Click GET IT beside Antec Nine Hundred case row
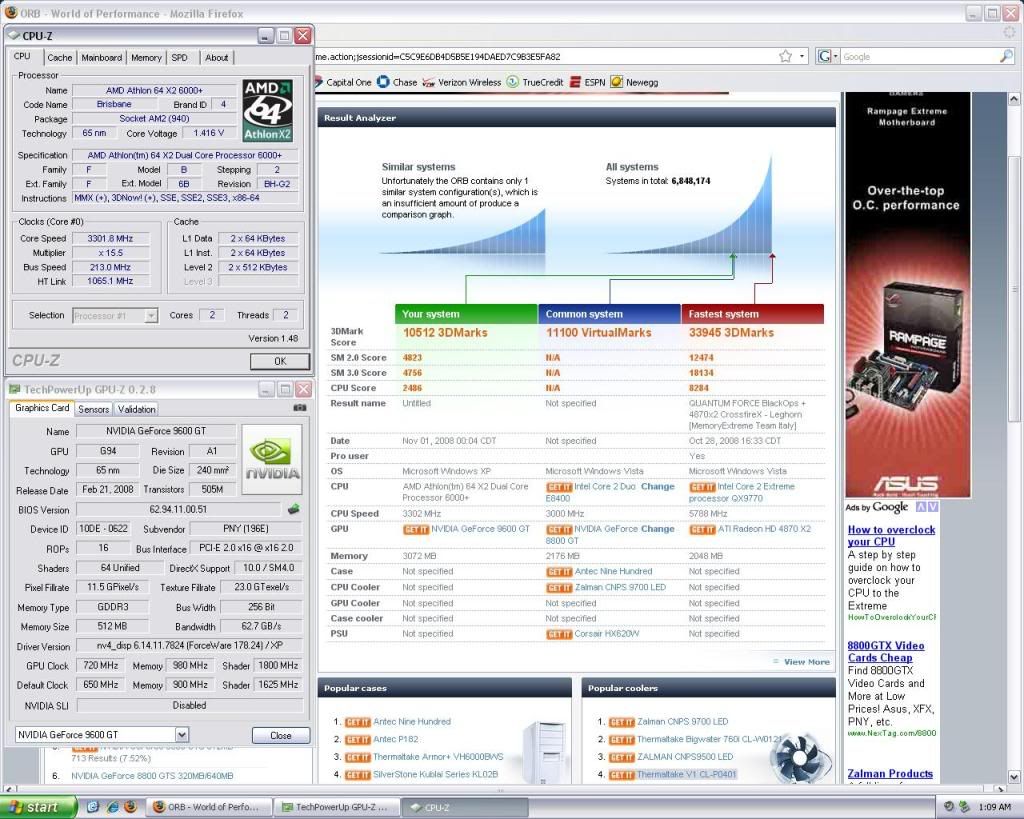 pyautogui.click(x=559, y=572)
